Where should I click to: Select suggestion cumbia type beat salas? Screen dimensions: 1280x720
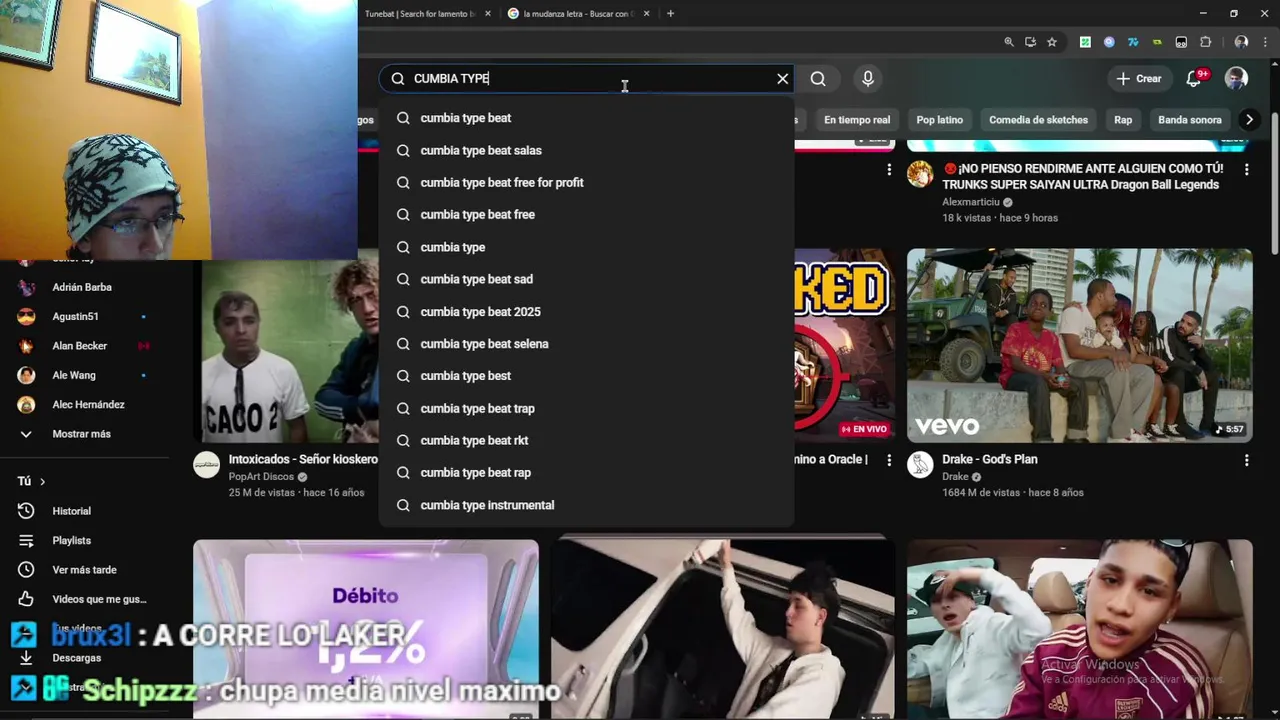[586, 150]
